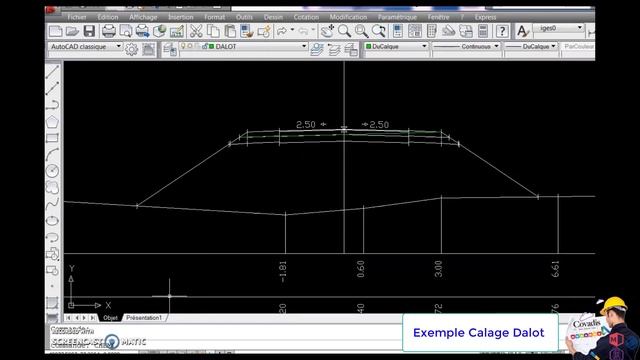Expand the AutoCAD classique workspace dropdown
This screenshot has width=640, height=360.
point(118,46)
